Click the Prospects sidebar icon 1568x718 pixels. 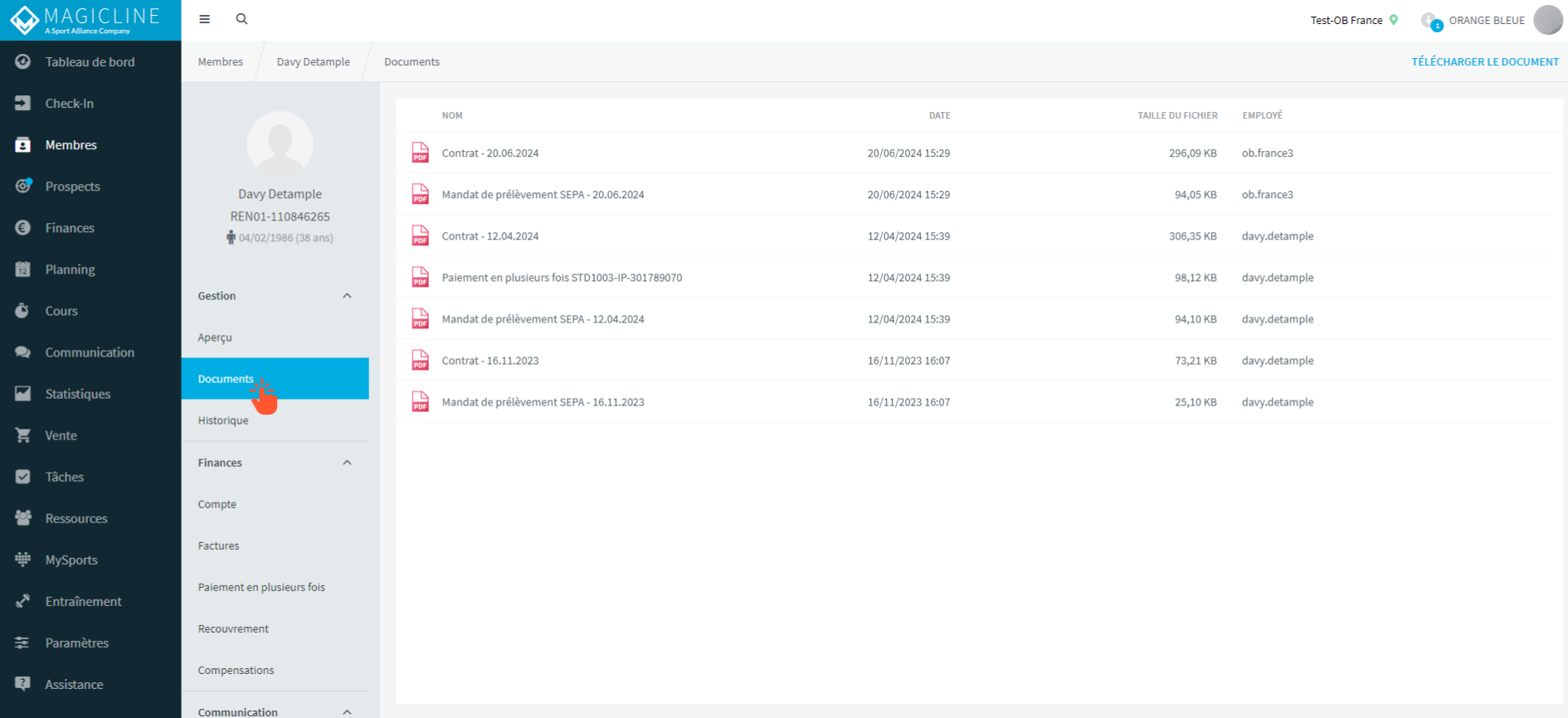tap(22, 186)
